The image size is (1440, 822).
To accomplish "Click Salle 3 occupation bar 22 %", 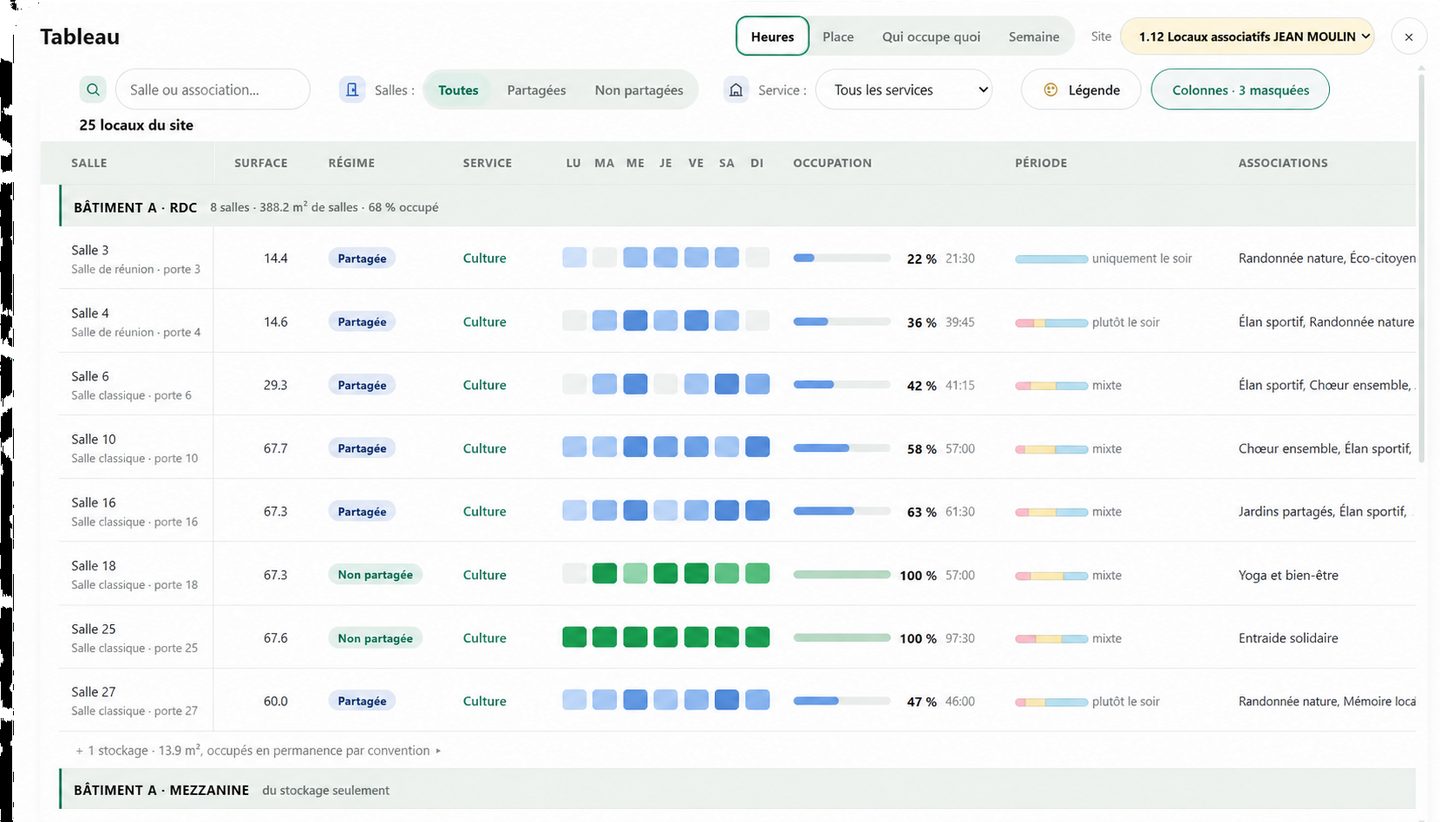I will [842, 258].
